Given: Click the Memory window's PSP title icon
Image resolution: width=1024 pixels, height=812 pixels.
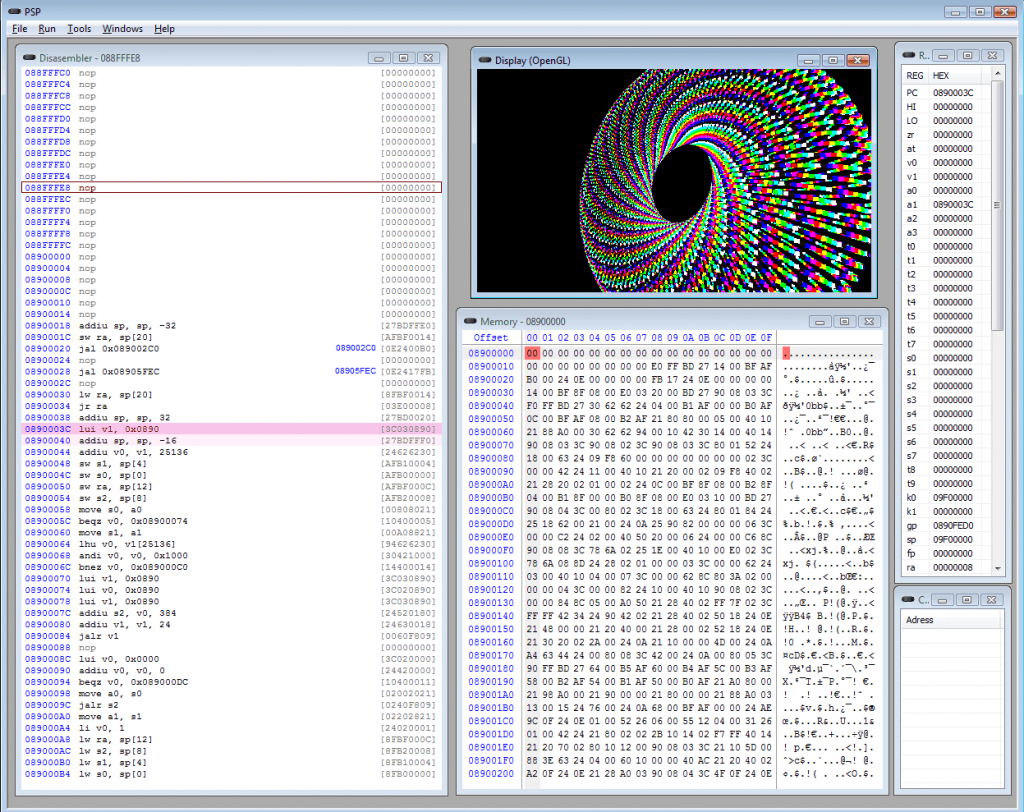Looking at the screenshot, I should 468,321.
